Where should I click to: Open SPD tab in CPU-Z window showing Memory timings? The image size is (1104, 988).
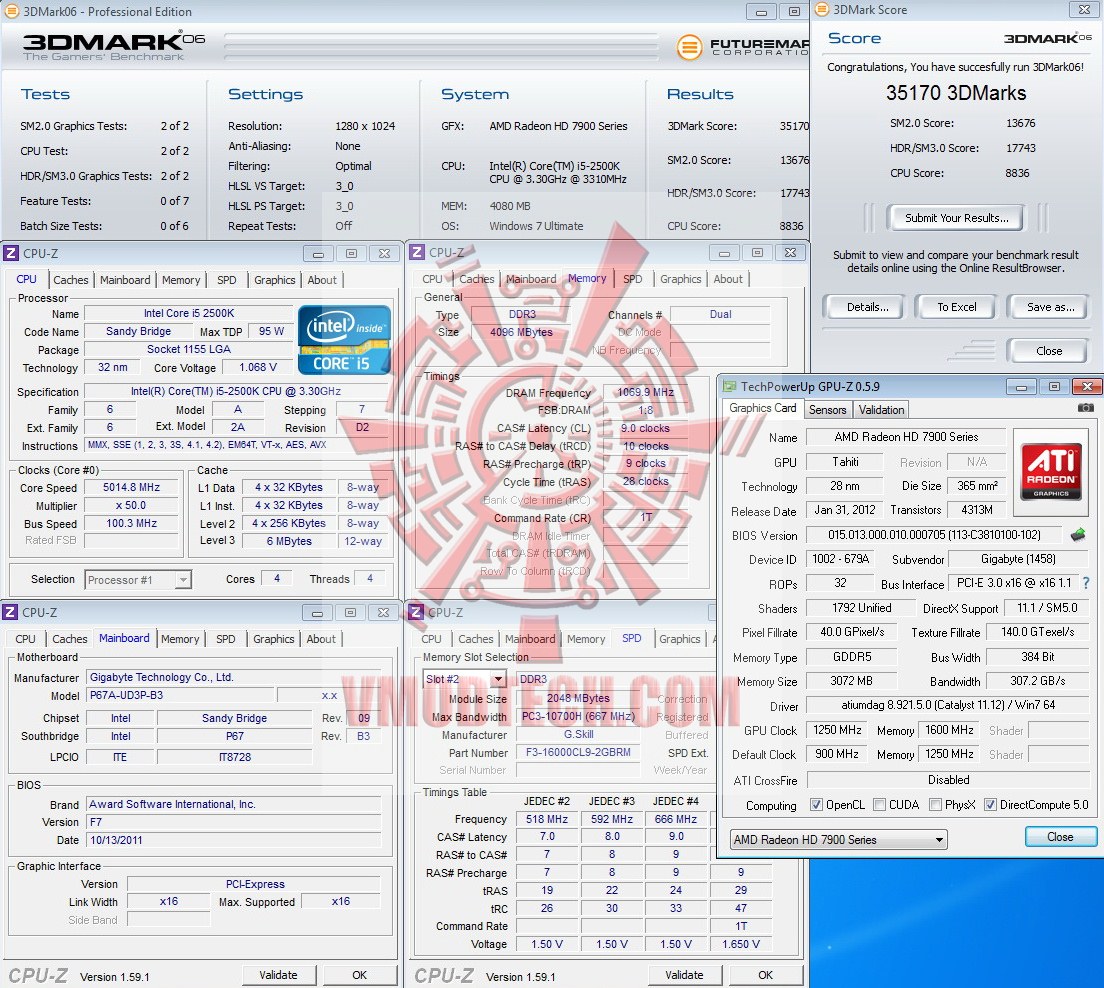pos(633,279)
